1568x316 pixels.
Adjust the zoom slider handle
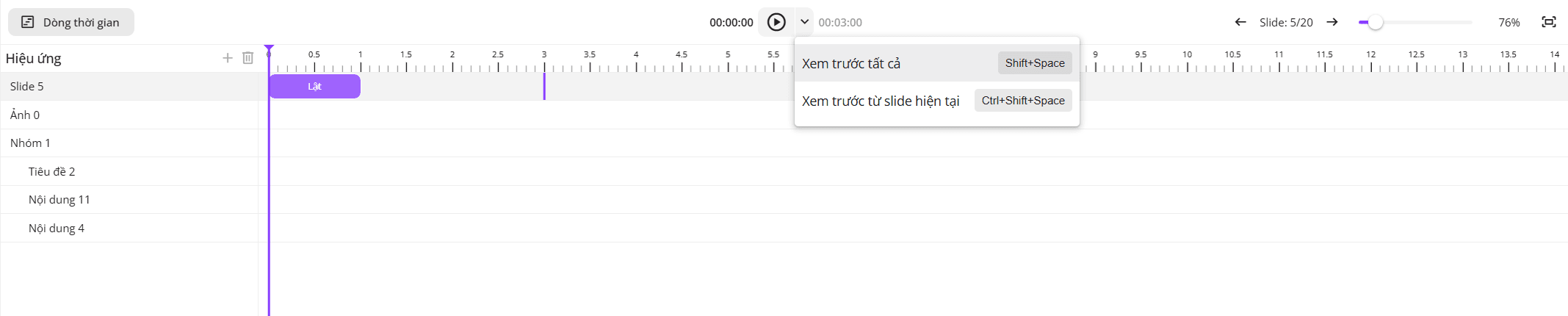1376,22
